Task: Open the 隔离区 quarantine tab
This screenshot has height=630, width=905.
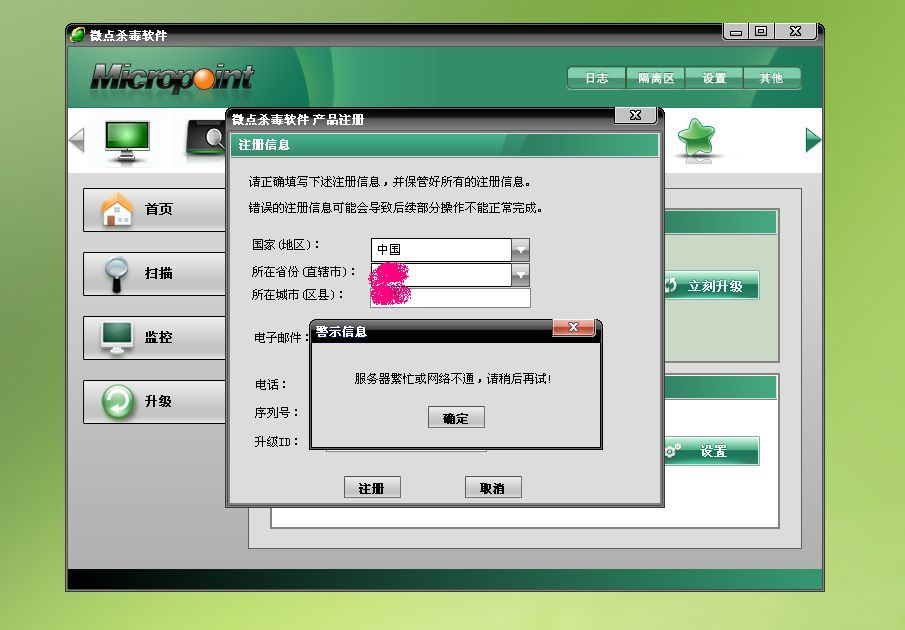Action: click(656, 78)
